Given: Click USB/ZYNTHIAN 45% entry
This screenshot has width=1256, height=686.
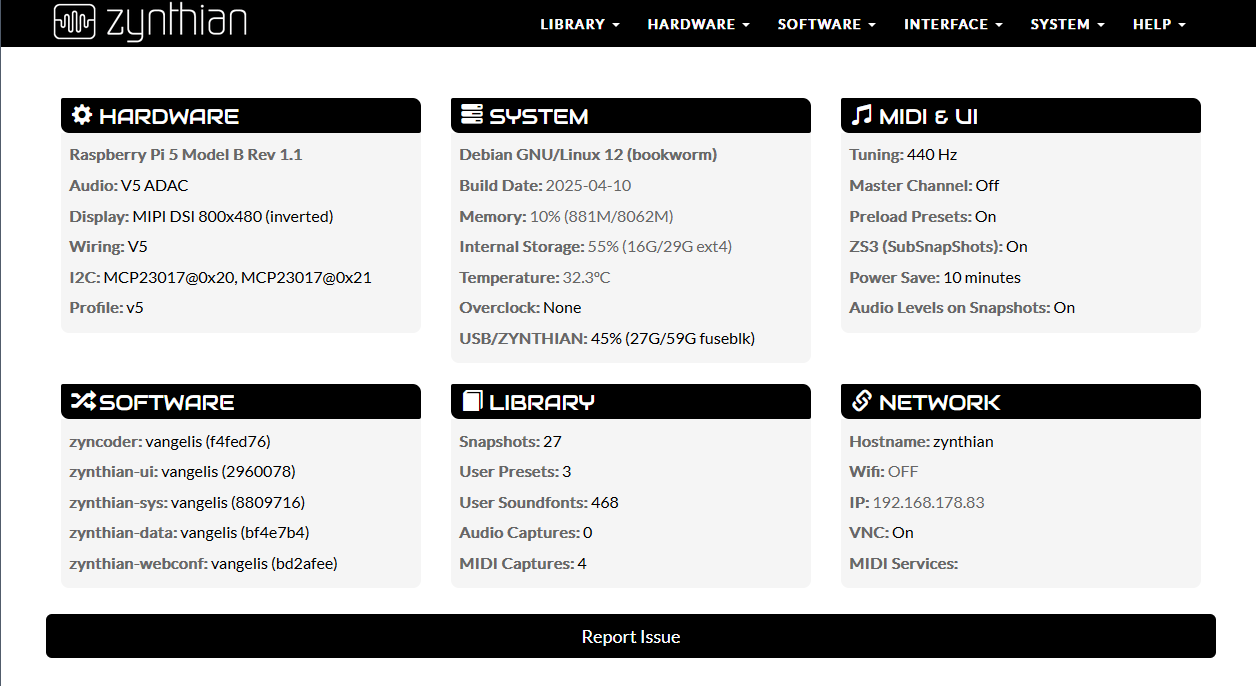Looking at the screenshot, I should click(x=607, y=338).
